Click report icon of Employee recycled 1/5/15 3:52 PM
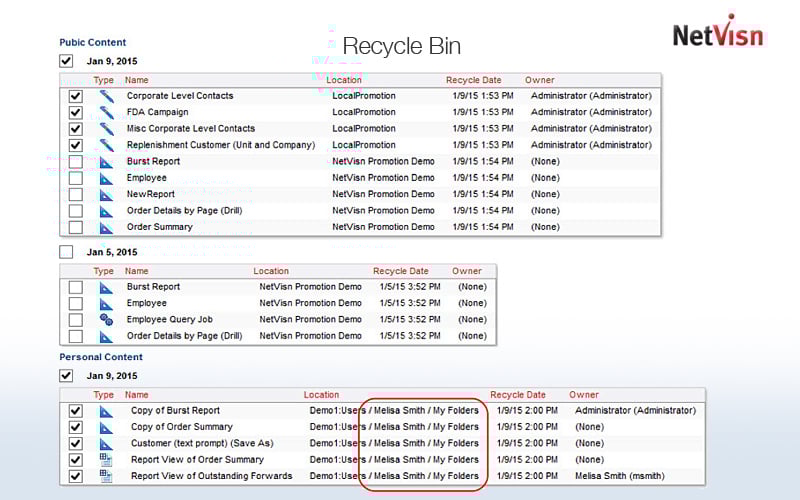This screenshot has height=500, width=800. tap(106, 304)
